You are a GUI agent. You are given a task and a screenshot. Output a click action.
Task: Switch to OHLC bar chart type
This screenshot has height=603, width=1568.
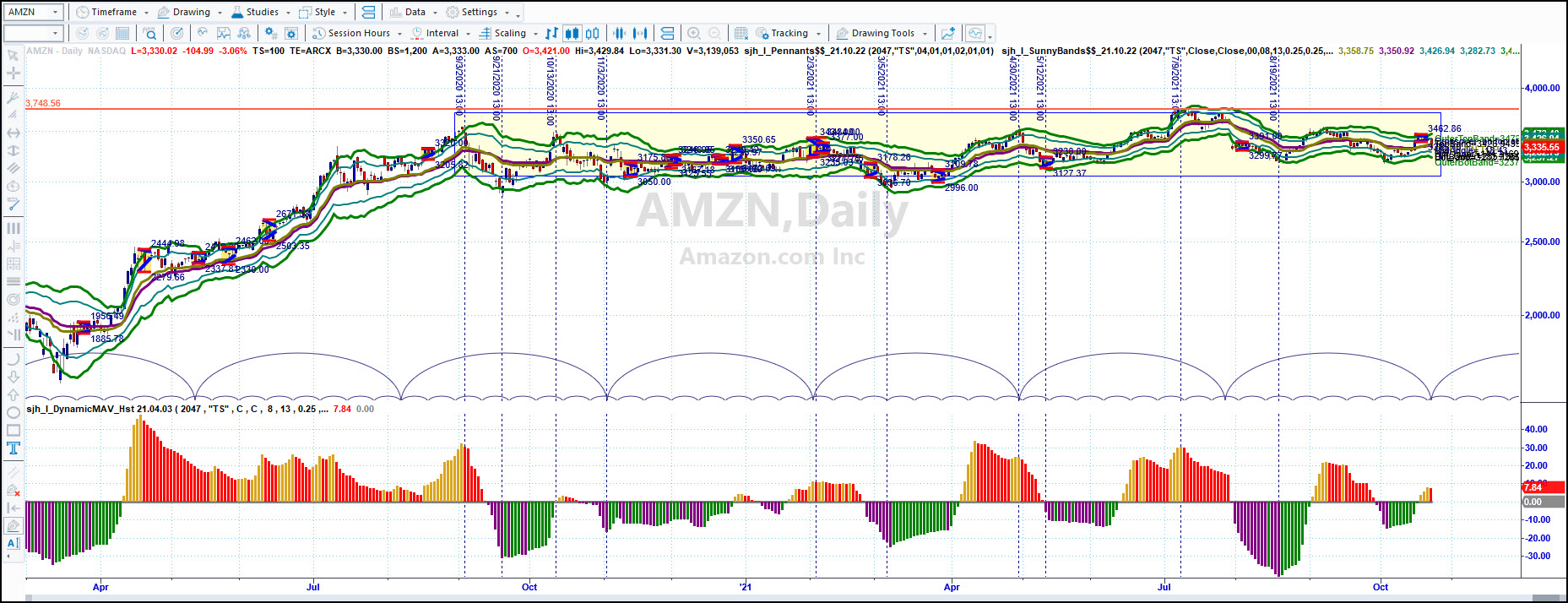click(x=551, y=33)
